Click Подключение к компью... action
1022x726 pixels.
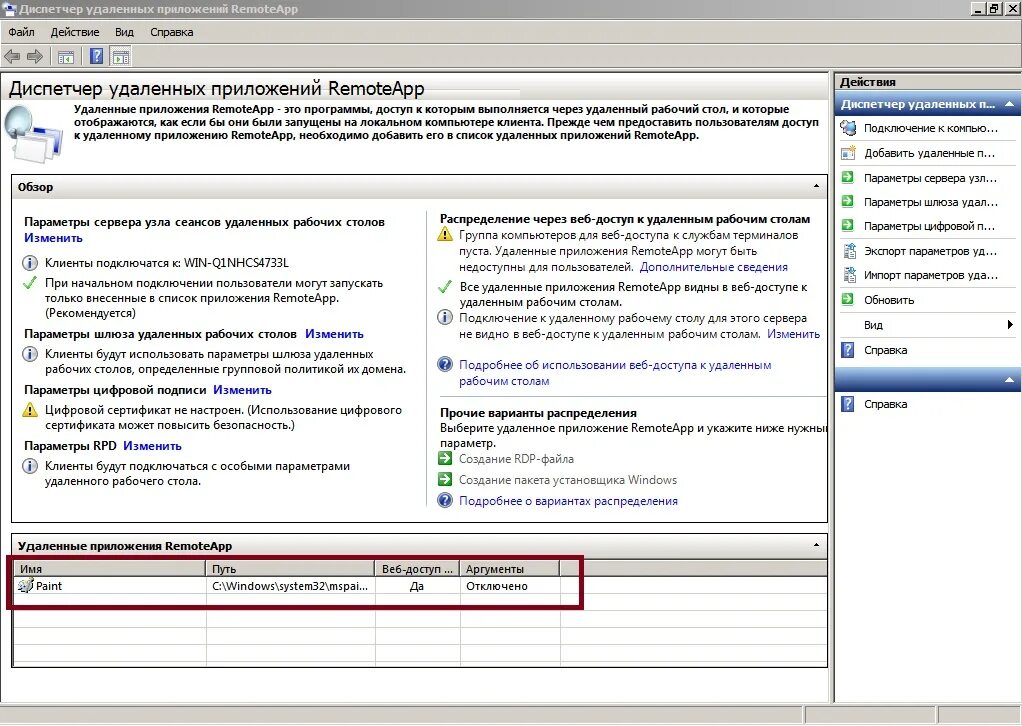[931, 128]
